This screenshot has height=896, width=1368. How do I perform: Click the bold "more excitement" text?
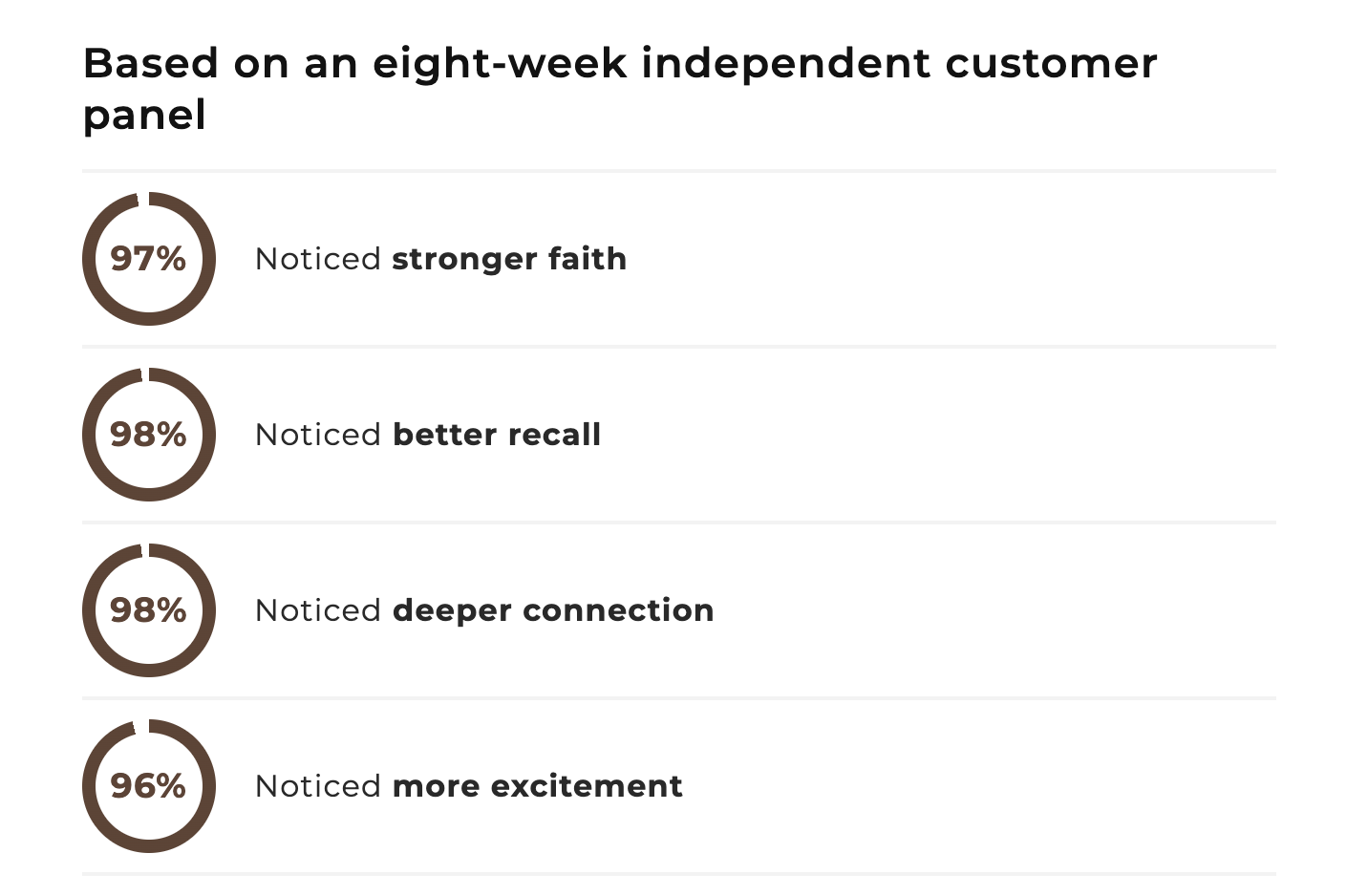538,786
